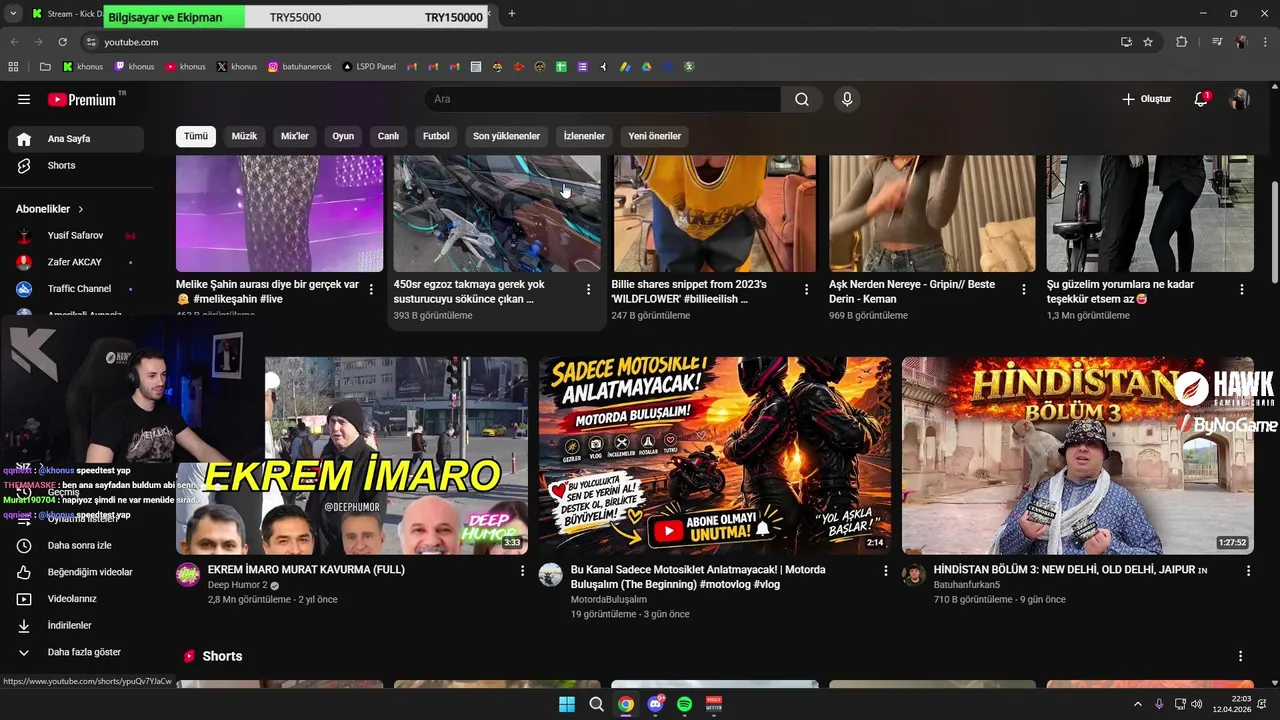This screenshot has width=1280, height=720.
Task: Open the Zafer AKCAY subscription channel
Action: coord(76,262)
